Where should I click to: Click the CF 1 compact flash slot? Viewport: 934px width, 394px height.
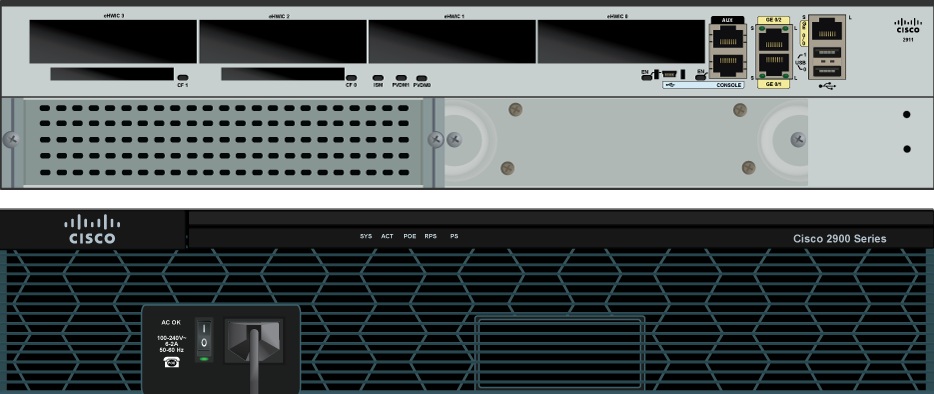pyautogui.click(x=112, y=74)
